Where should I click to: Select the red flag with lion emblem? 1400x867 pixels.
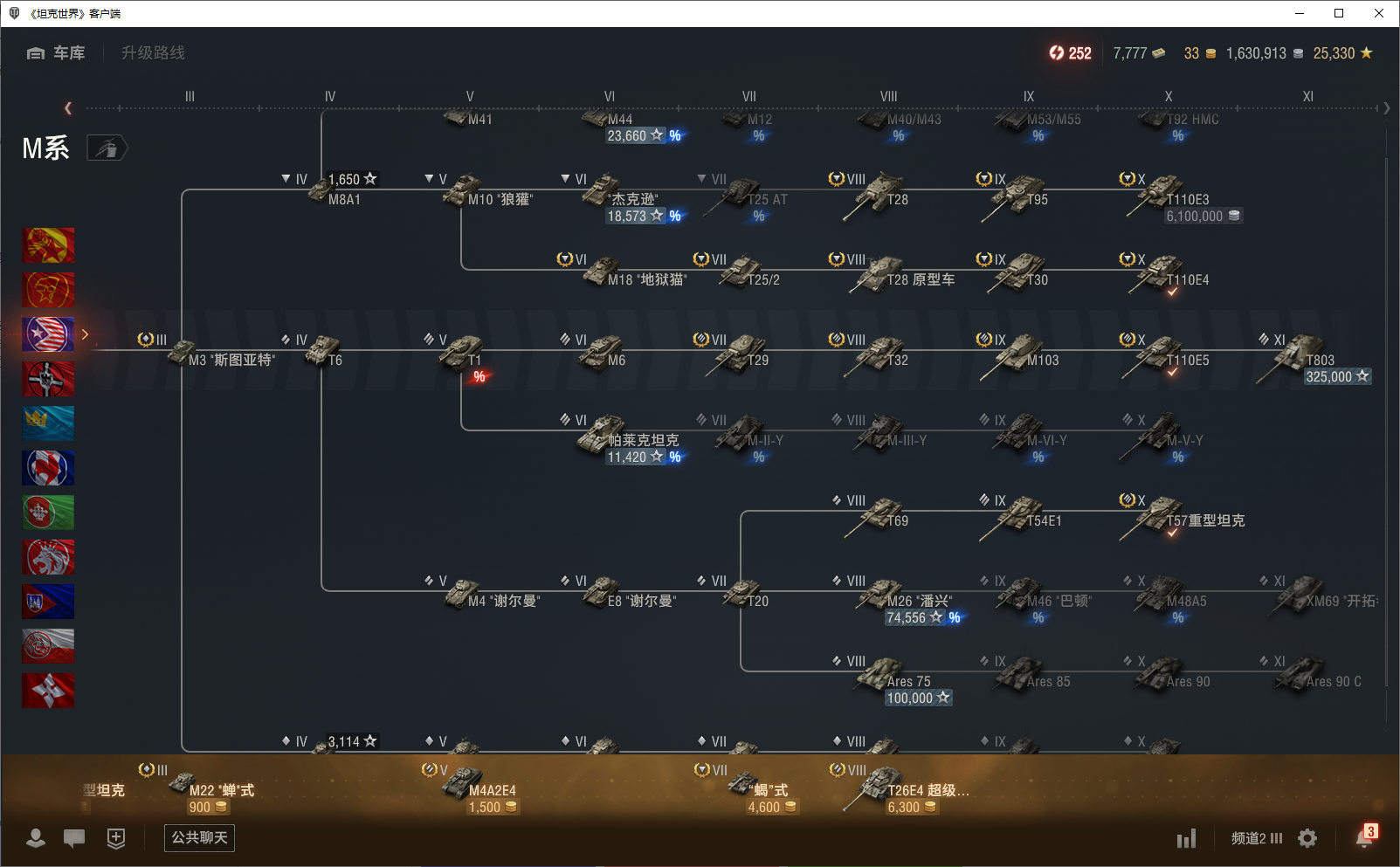[x=48, y=557]
